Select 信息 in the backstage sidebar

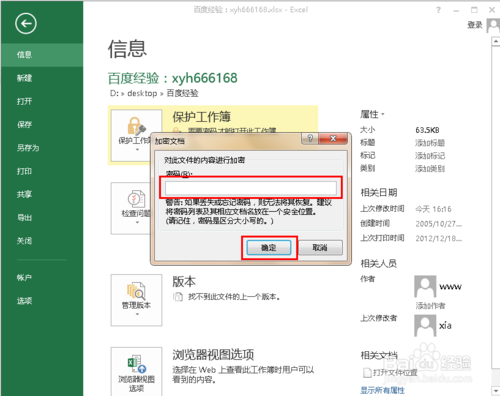pos(42,55)
